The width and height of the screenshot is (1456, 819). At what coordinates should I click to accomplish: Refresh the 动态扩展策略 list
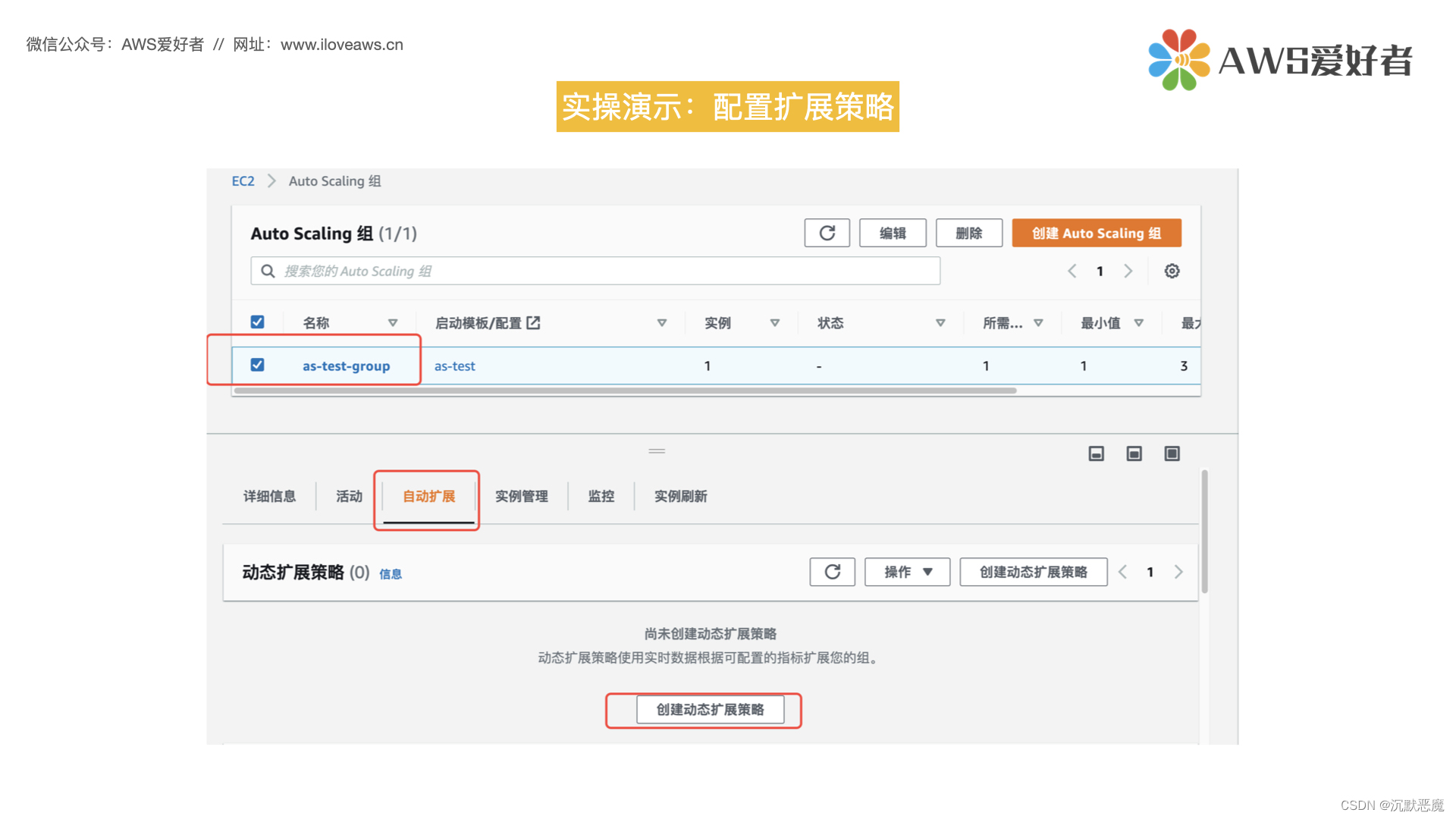point(832,572)
